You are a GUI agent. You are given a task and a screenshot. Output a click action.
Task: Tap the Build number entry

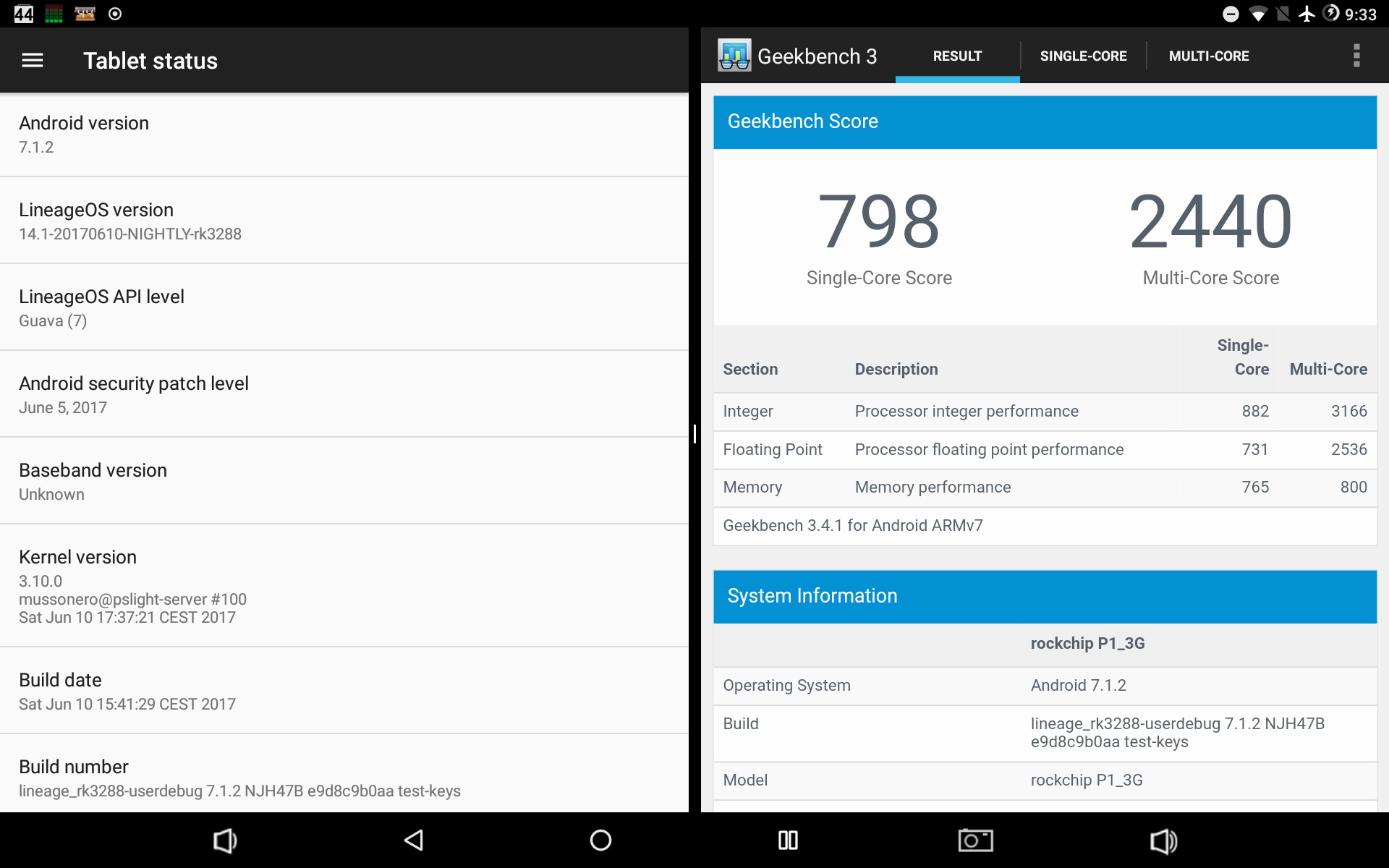click(344, 777)
